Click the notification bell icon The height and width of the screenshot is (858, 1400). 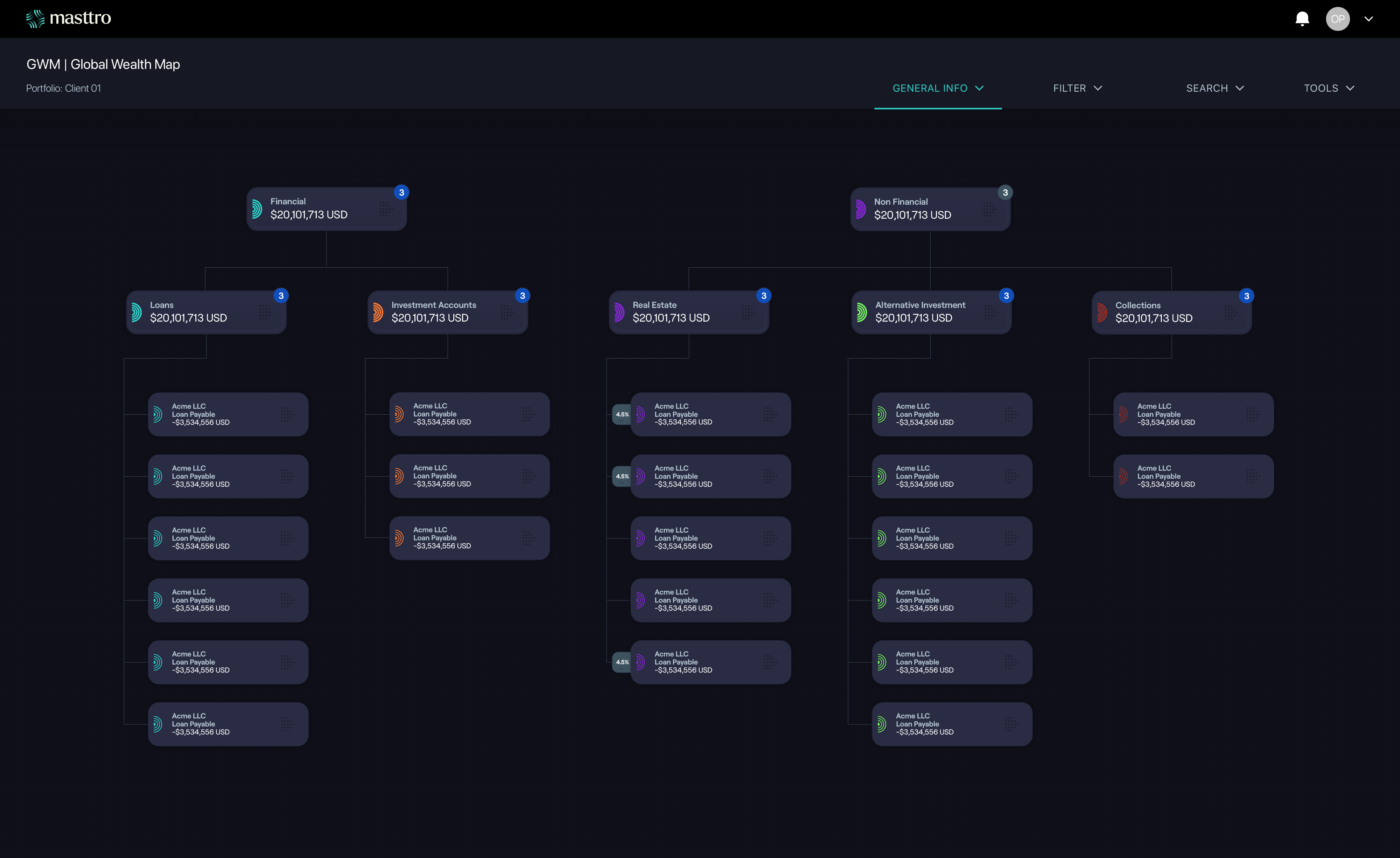point(1302,19)
